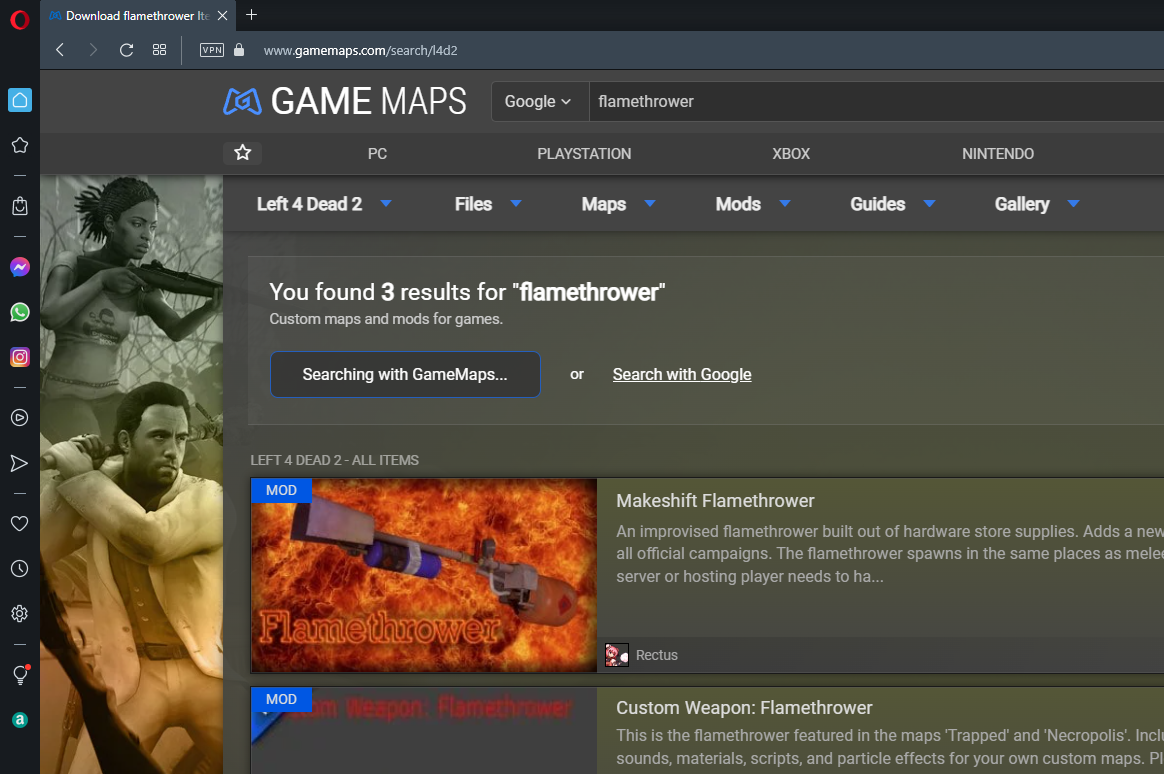Open Easy Setup with the lightbulb icon
Screen dimensions: 1164x774
[19, 675]
